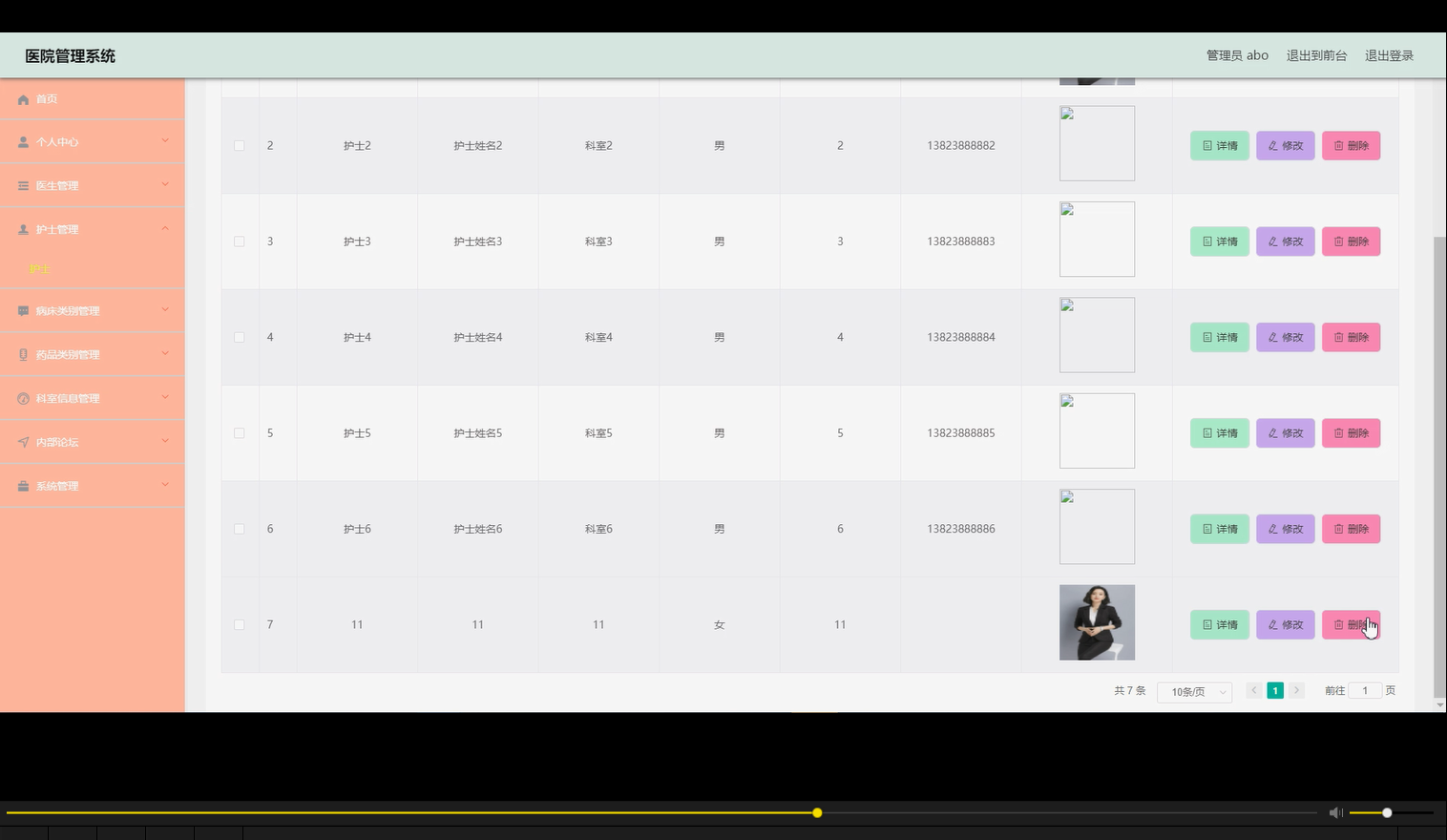This screenshot has width=1447, height=840.
Task: Expand 内部论坛 with its chevron
Action: point(165,442)
